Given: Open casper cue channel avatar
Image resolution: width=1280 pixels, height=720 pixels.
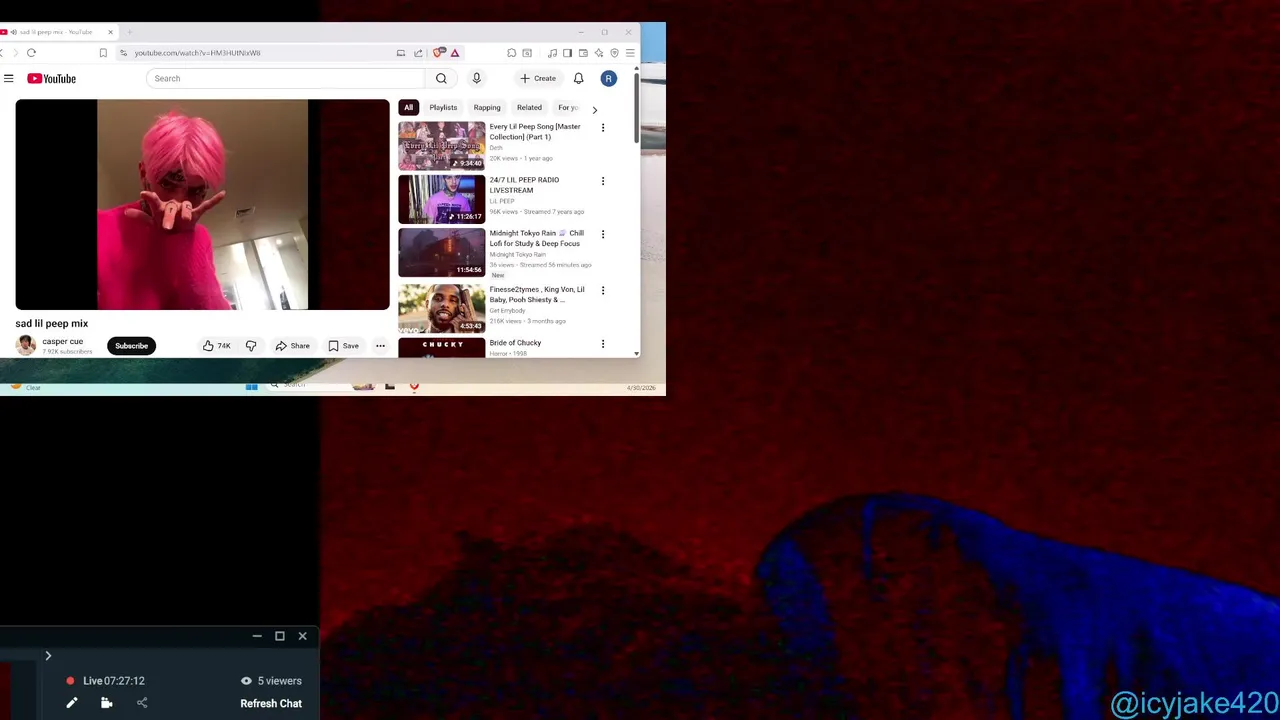Looking at the screenshot, I should 26,346.
